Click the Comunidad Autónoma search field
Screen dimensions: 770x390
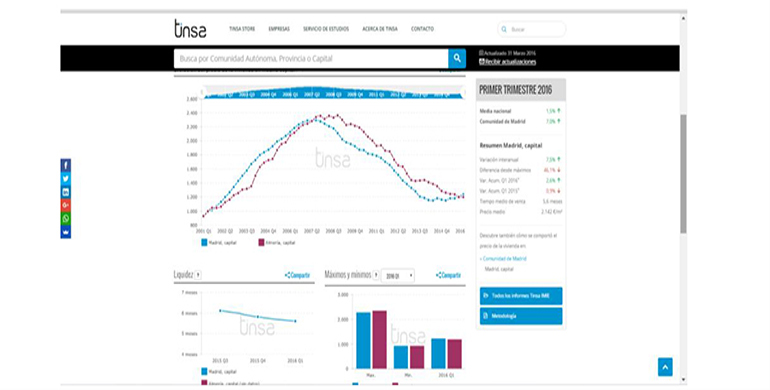(x=311, y=58)
